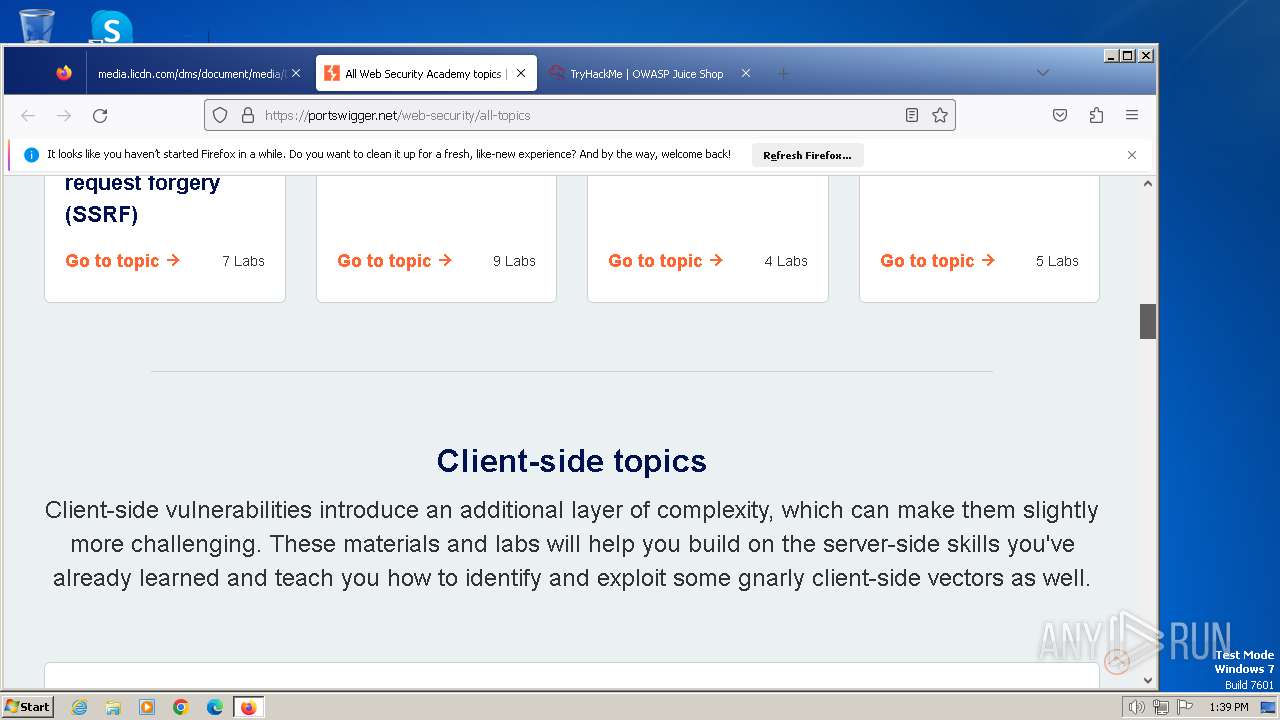Open Firefox application hamburger menu
The height and width of the screenshot is (720, 1280).
[1132, 115]
